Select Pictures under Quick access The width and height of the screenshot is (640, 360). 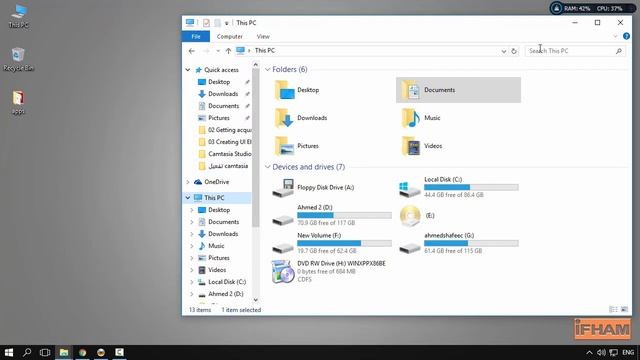pos(219,118)
